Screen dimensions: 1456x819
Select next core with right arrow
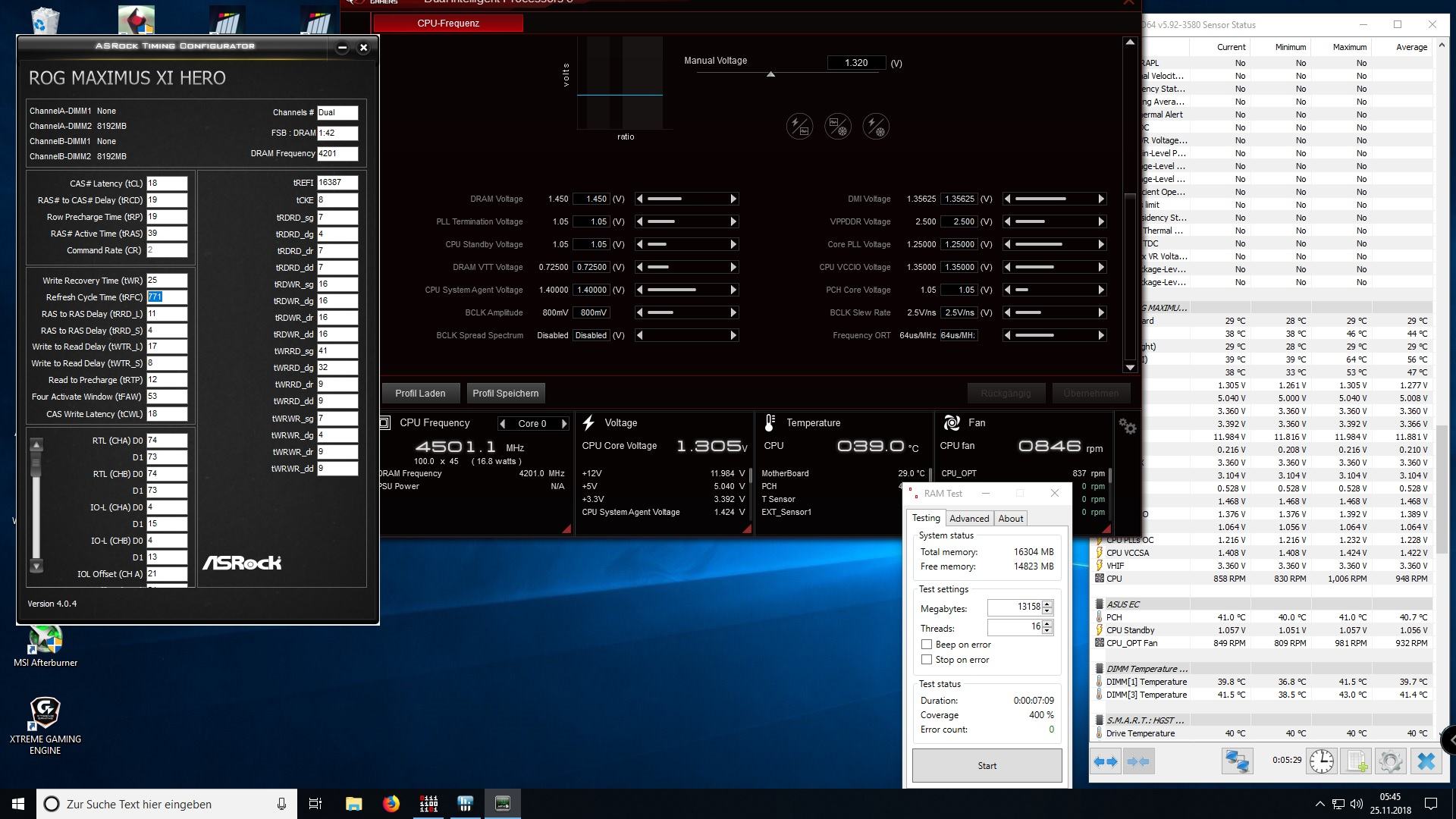click(563, 424)
